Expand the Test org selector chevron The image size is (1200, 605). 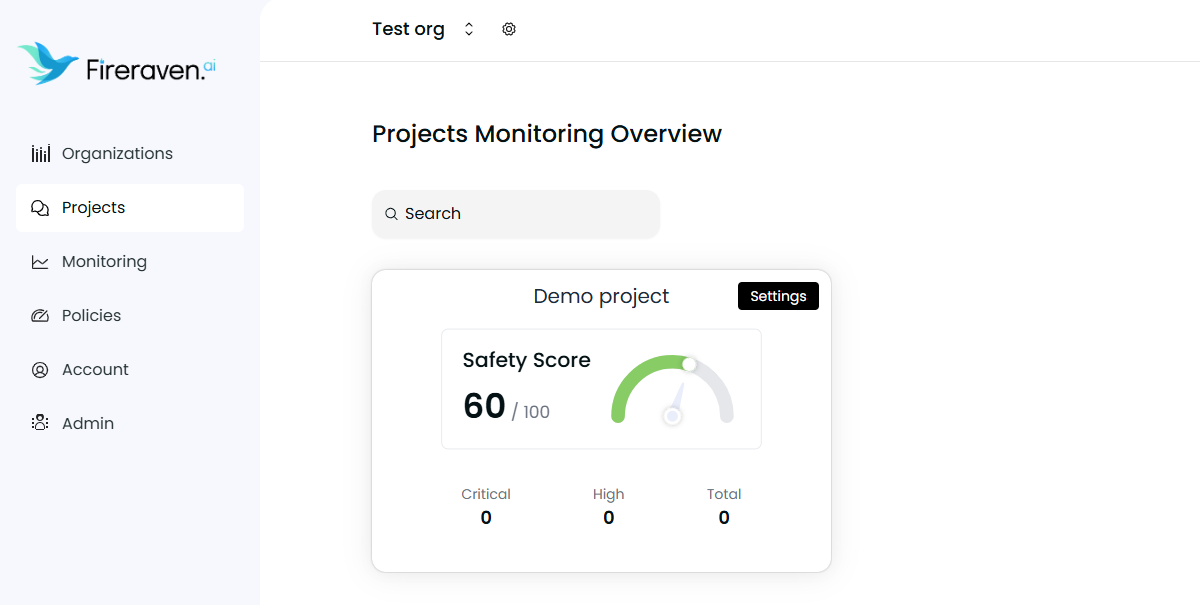(468, 29)
